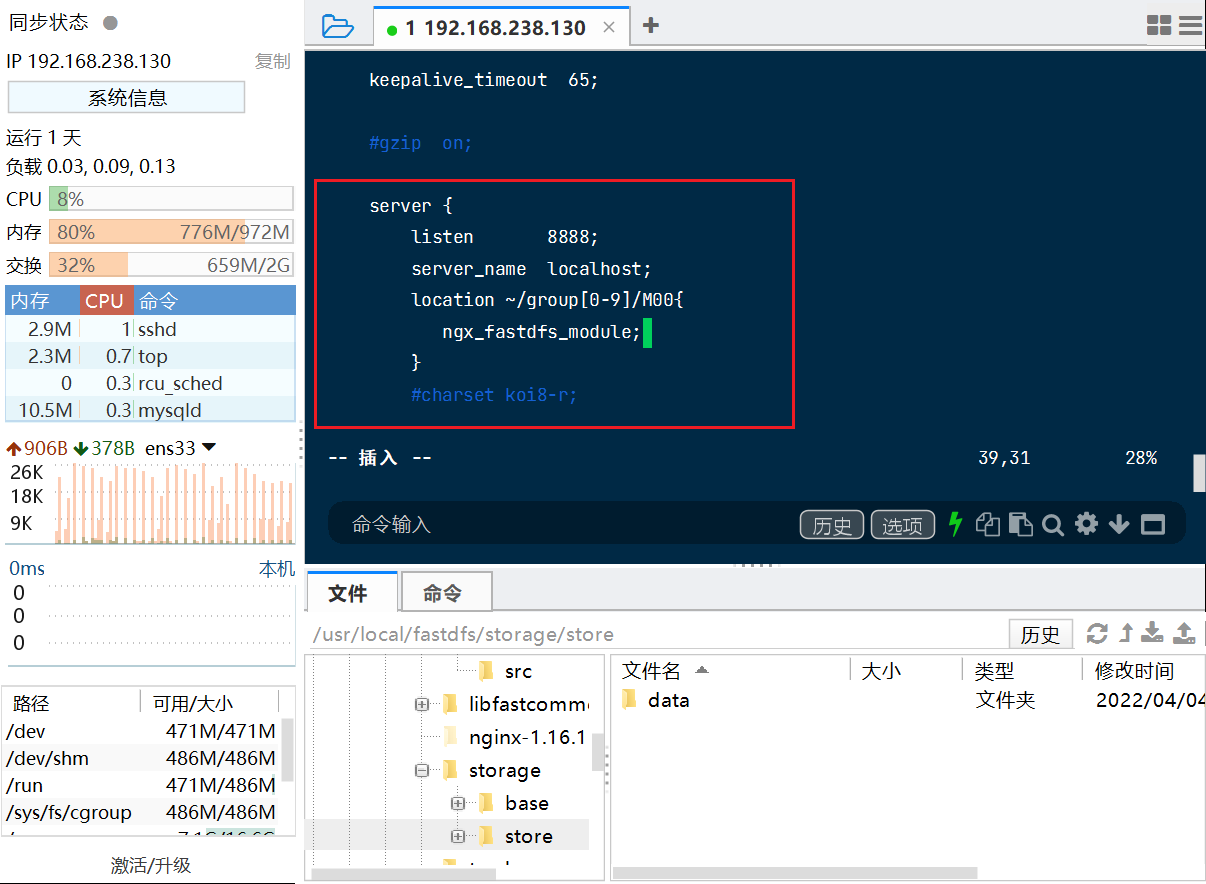Open terminal 历史 command history button

[832, 525]
